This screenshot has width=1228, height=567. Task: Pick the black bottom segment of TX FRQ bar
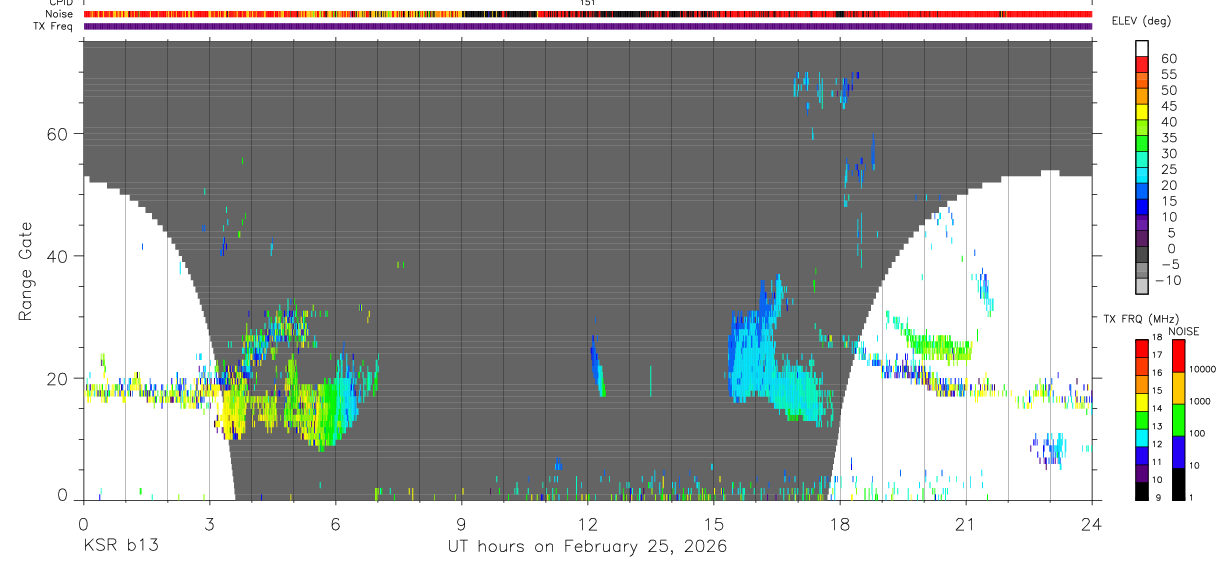coord(1143,491)
